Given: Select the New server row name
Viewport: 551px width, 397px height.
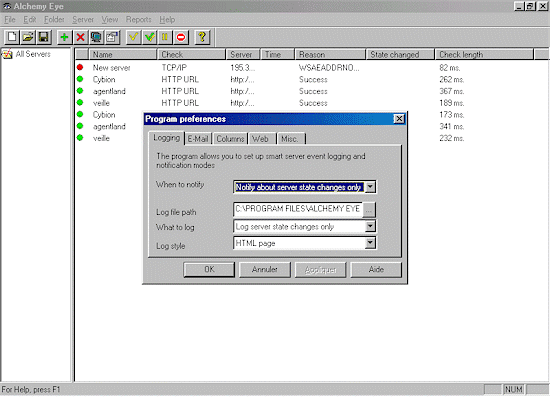Looking at the screenshot, I should [111, 68].
